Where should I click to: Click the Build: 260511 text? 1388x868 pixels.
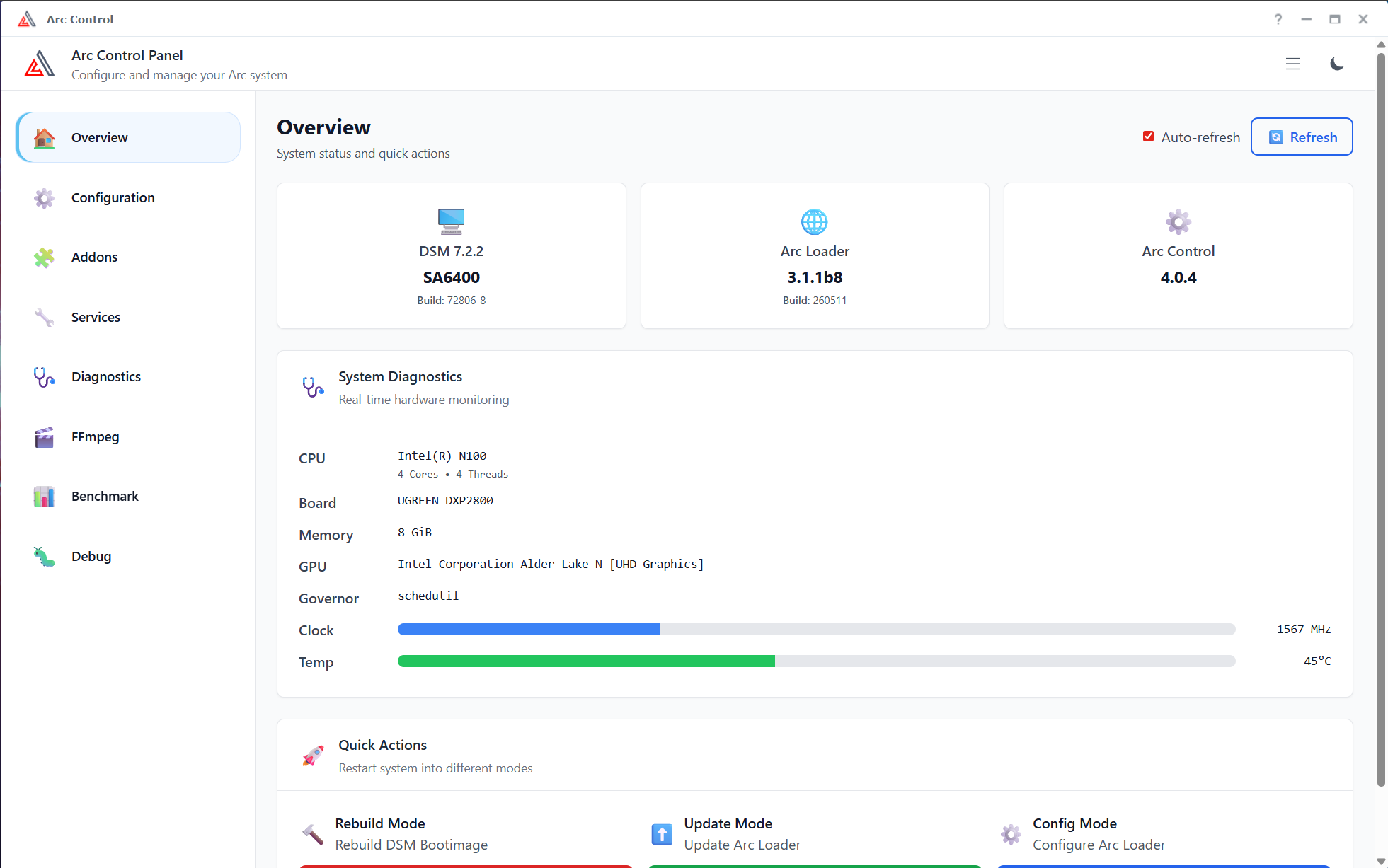[815, 301]
